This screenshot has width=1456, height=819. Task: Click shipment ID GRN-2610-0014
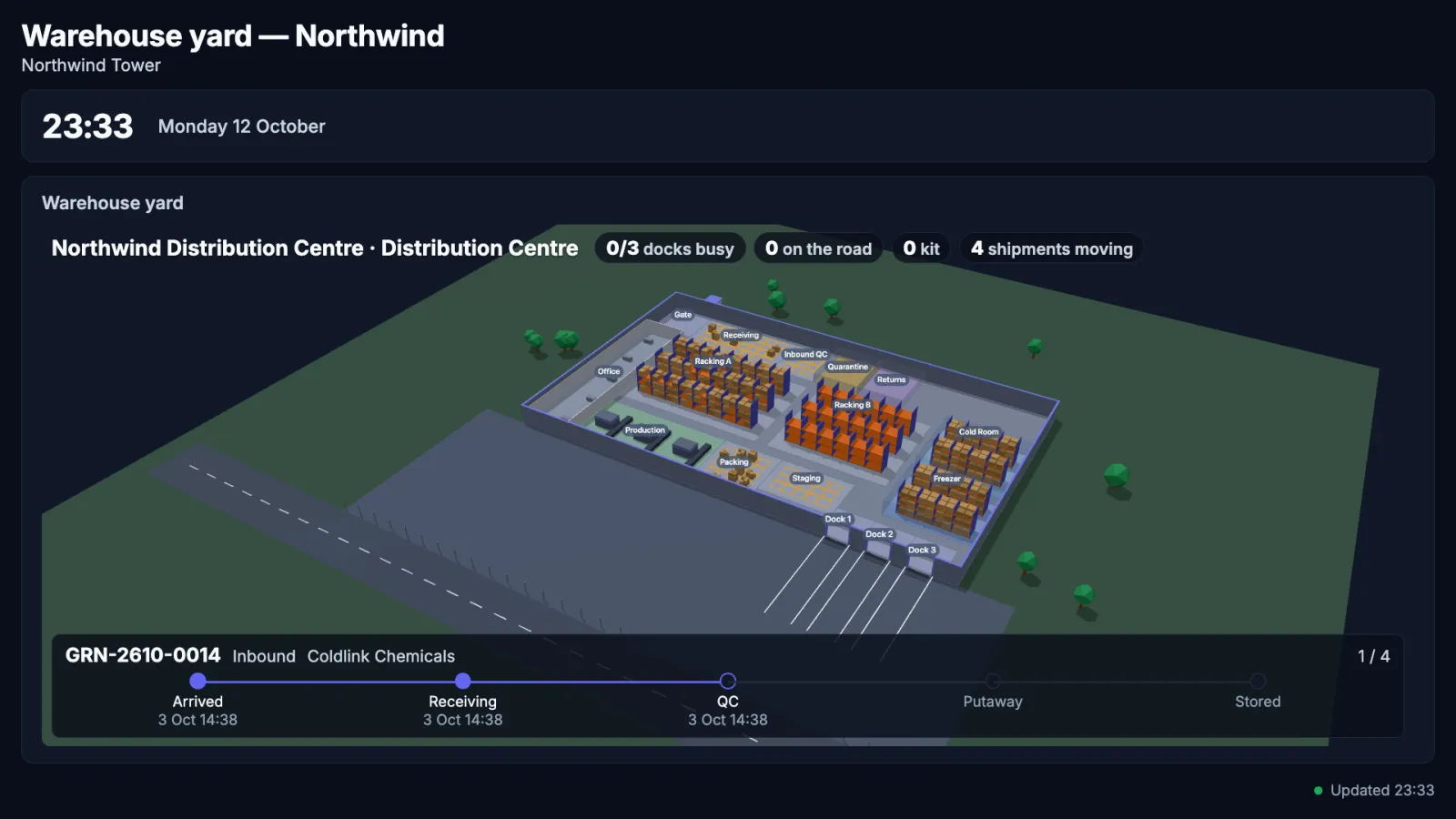point(143,655)
